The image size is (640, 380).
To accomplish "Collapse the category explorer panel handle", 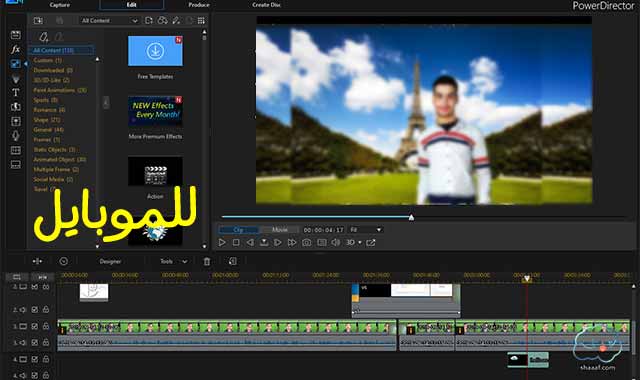I will [106, 102].
